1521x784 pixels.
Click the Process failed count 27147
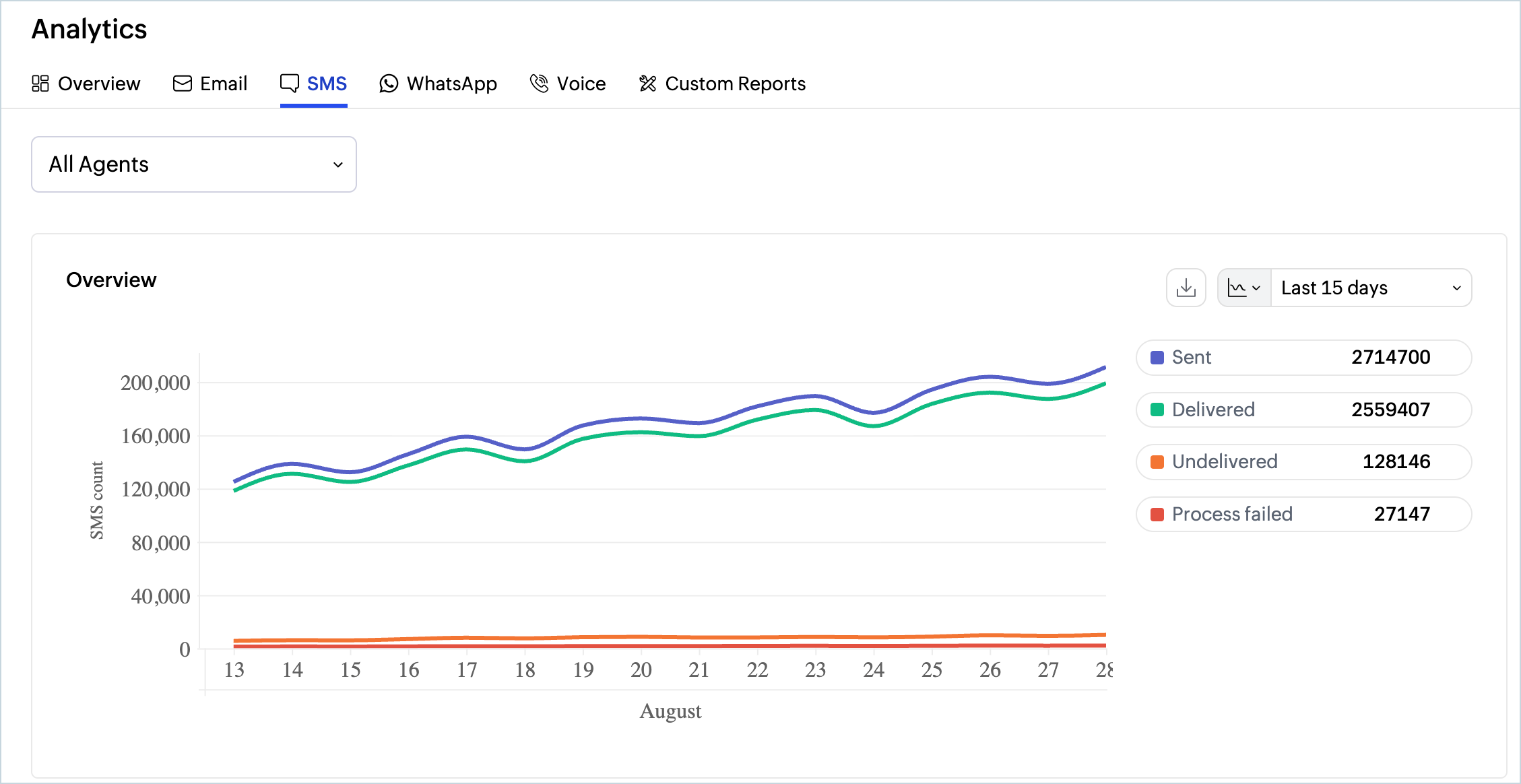point(1402,515)
